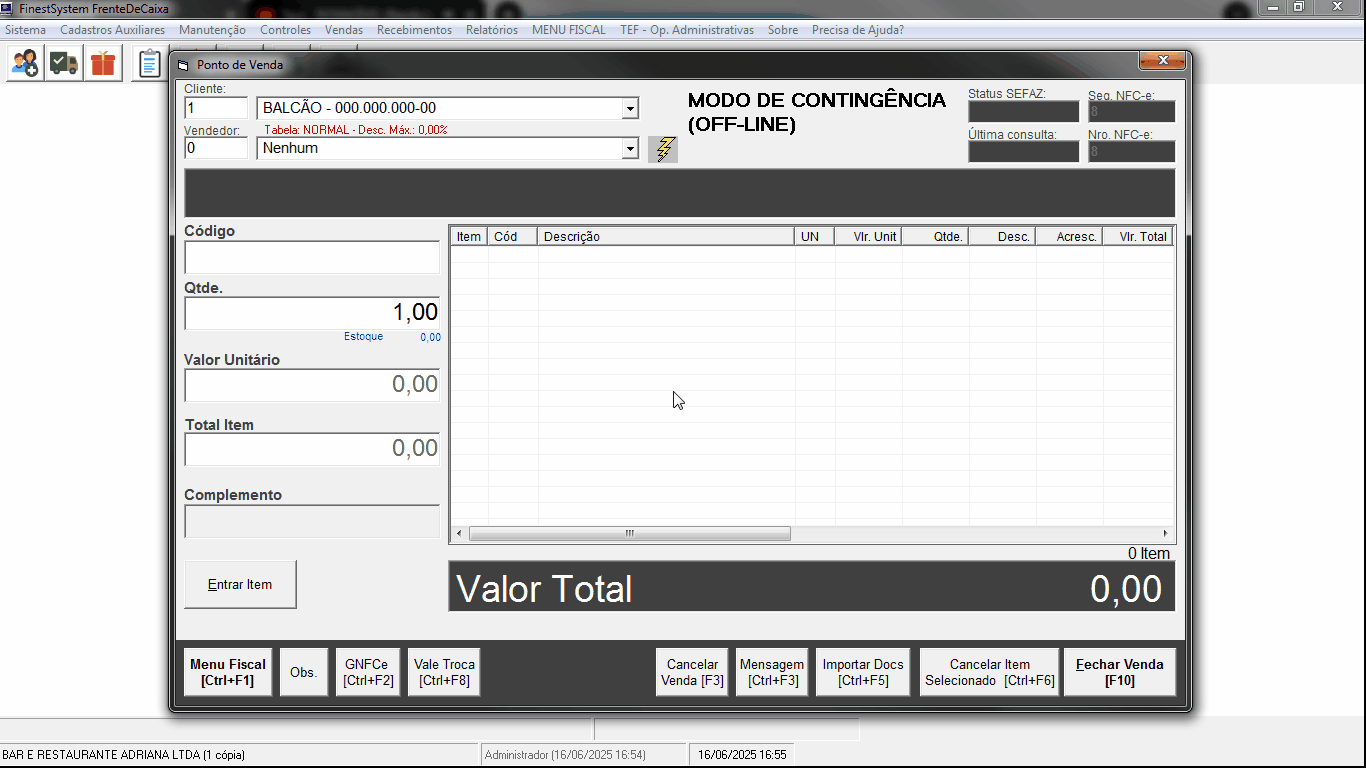This screenshot has height=768, width=1366.
Task: Open the Relatórios menu
Action: (x=491, y=30)
